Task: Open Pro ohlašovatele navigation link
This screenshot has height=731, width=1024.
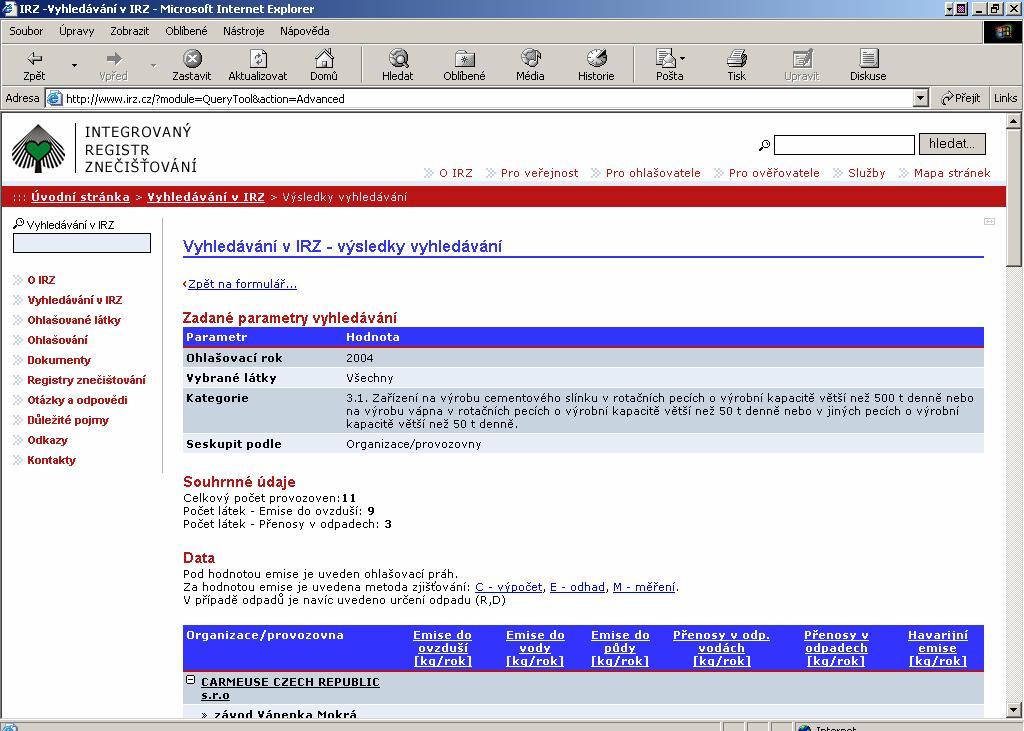Action: tap(653, 173)
